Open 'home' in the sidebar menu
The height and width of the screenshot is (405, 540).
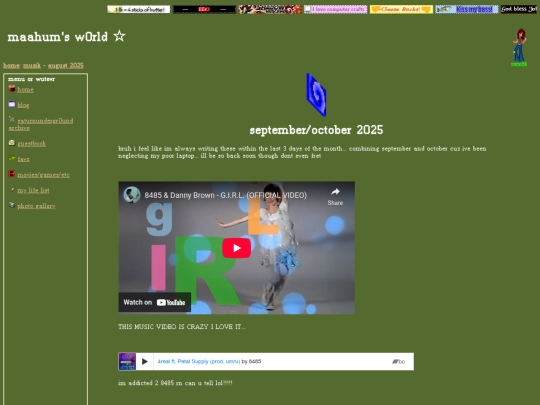(x=25, y=90)
